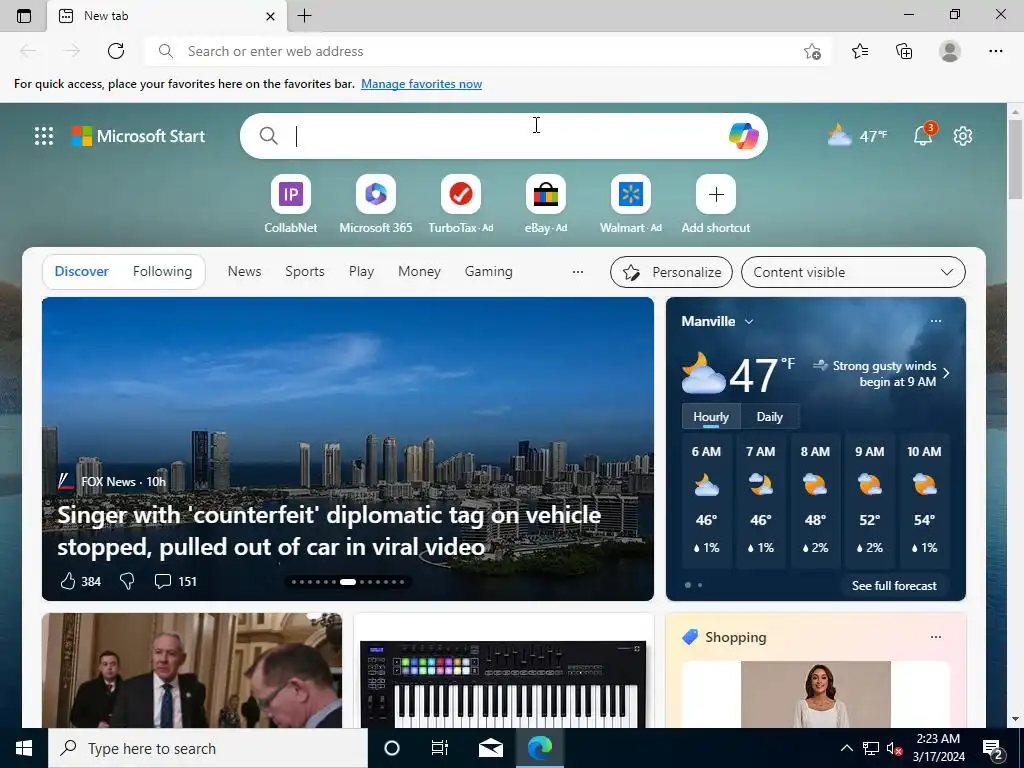The image size is (1024, 768).
Task: Open the Walmart shortcut
Action: [631, 204]
